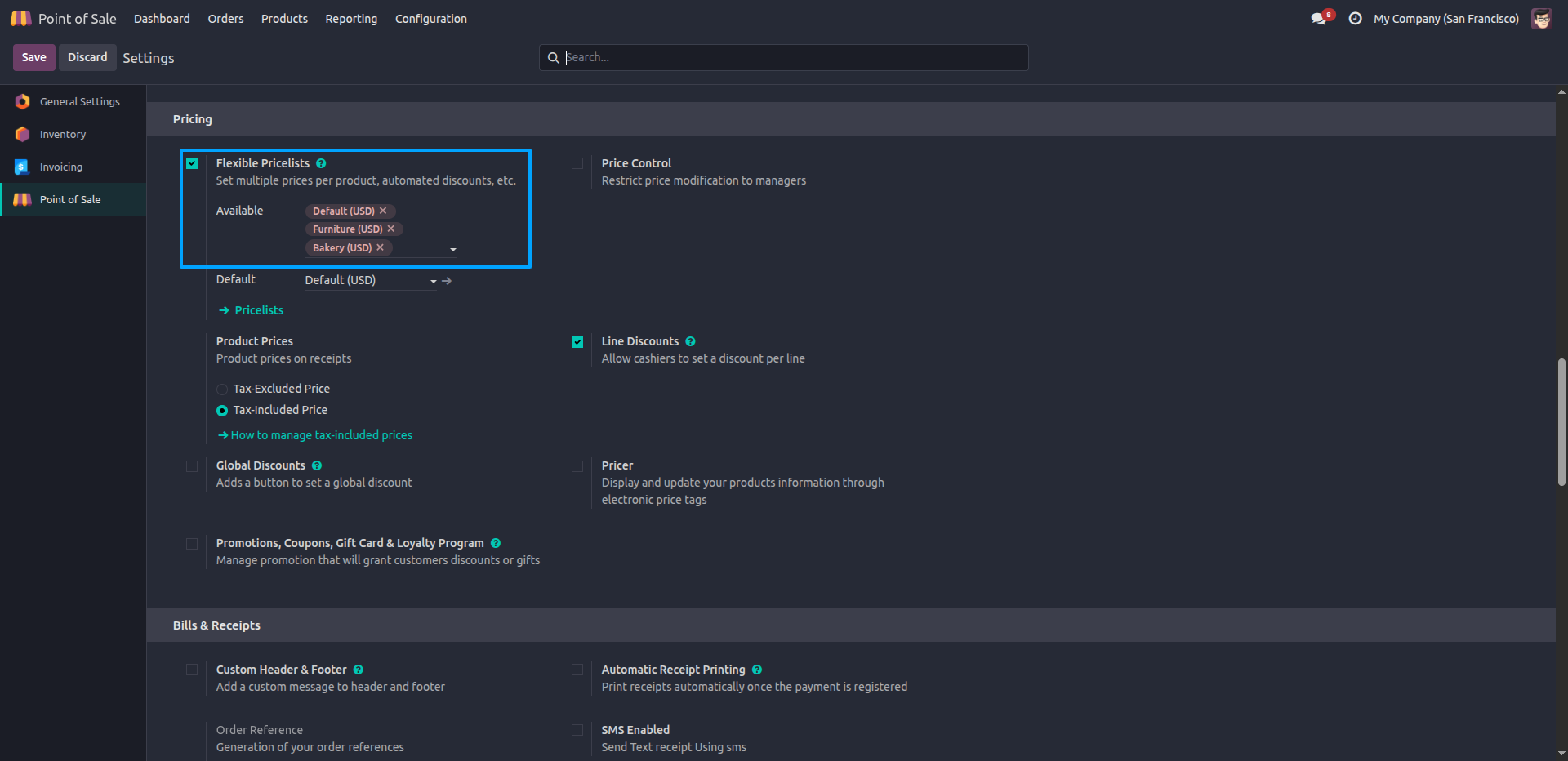Click the settings search field
1568x761 pixels.
(x=784, y=57)
